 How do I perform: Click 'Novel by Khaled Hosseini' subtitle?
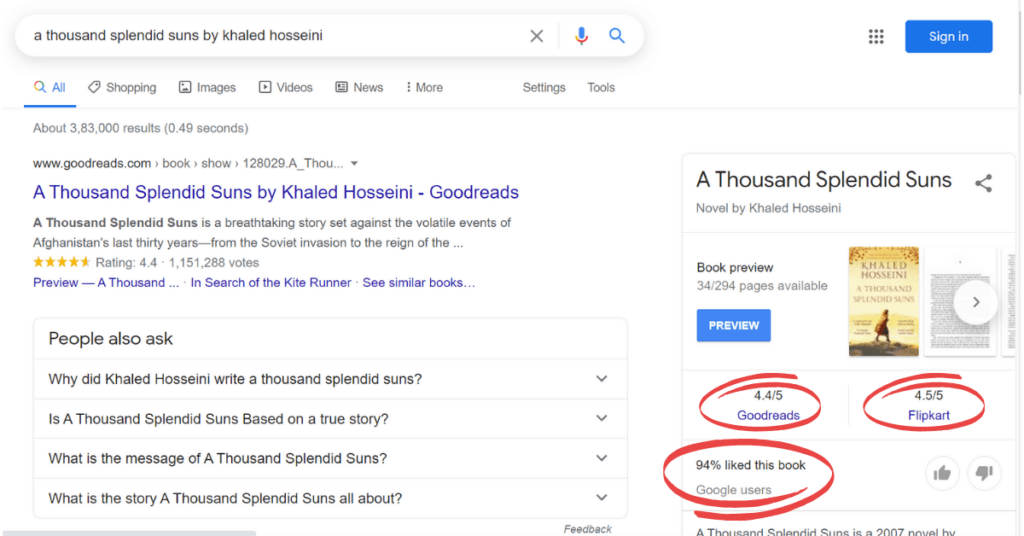768,208
